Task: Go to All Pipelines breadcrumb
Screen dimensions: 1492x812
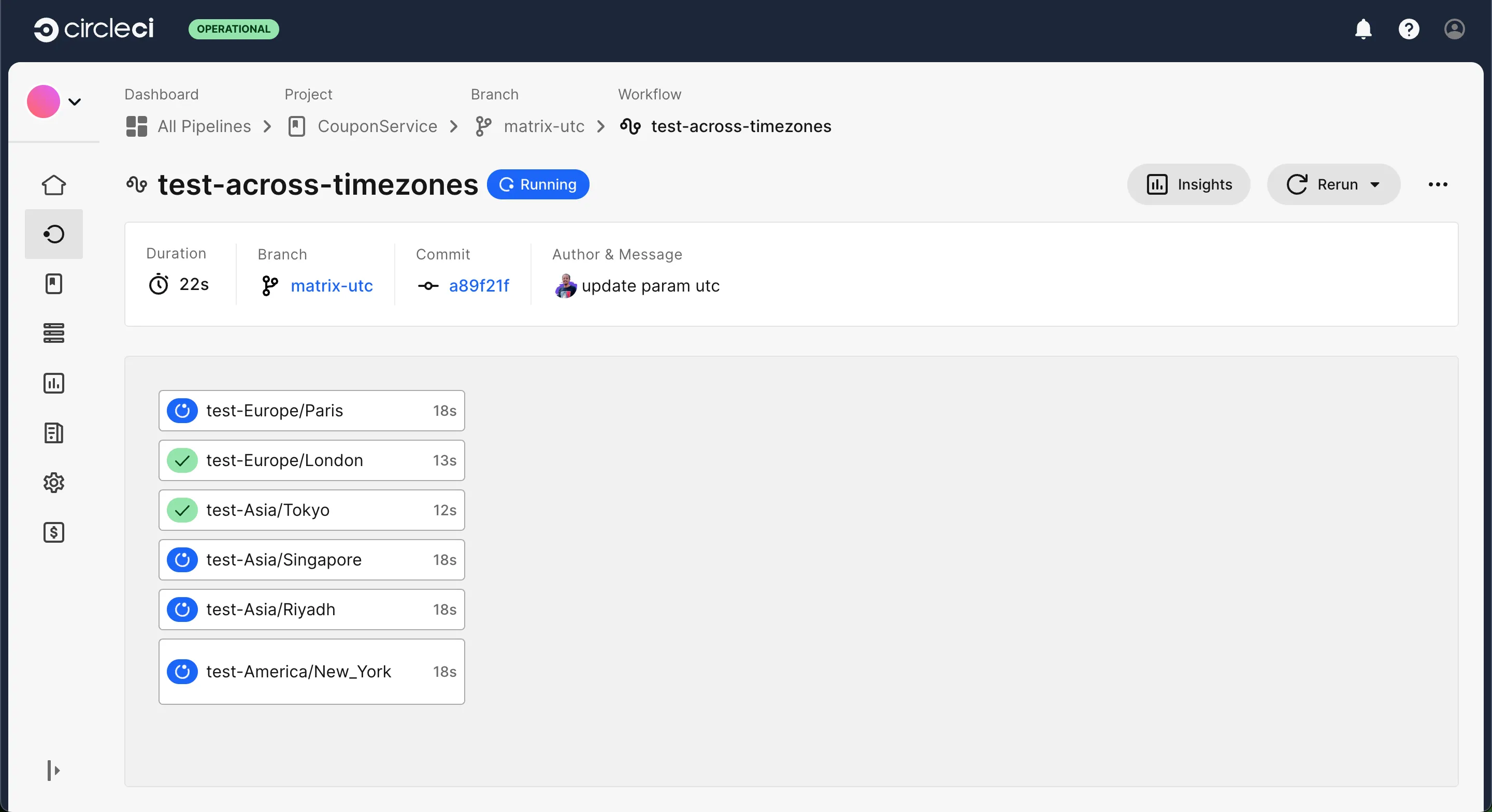Action: (204, 126)
